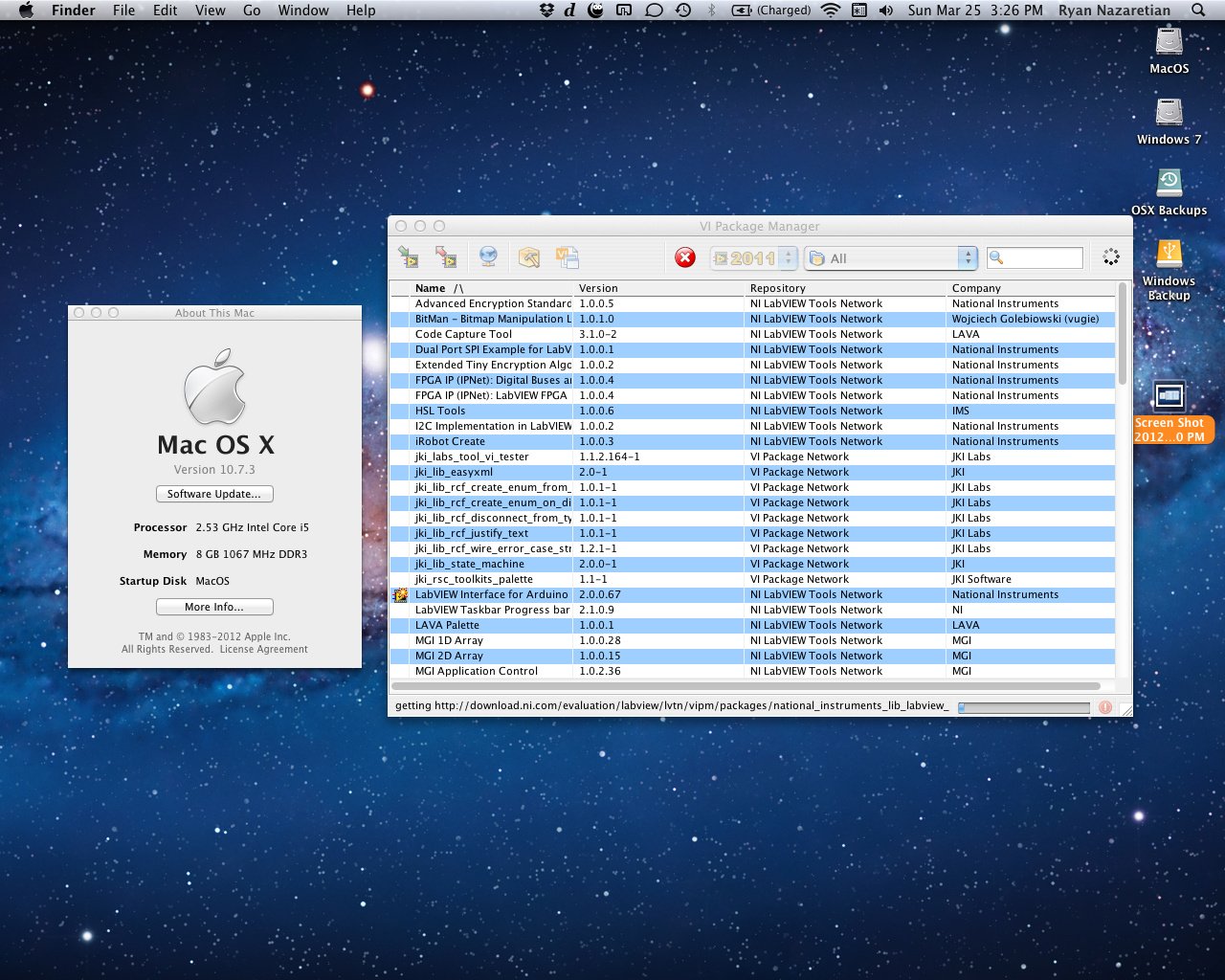The width and height of the screenshot is (1225, 980).
Task: Click the busy spinner icon in VIPM toolbar
Action: point(1111,256)
